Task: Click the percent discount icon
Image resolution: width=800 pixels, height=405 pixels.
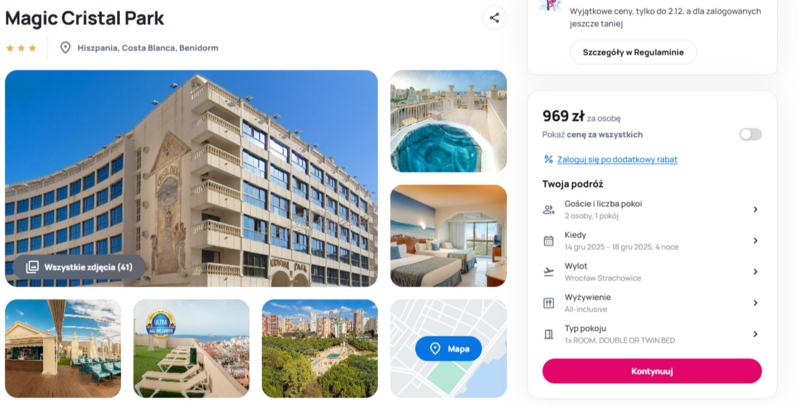Action: tap(548, 159)
